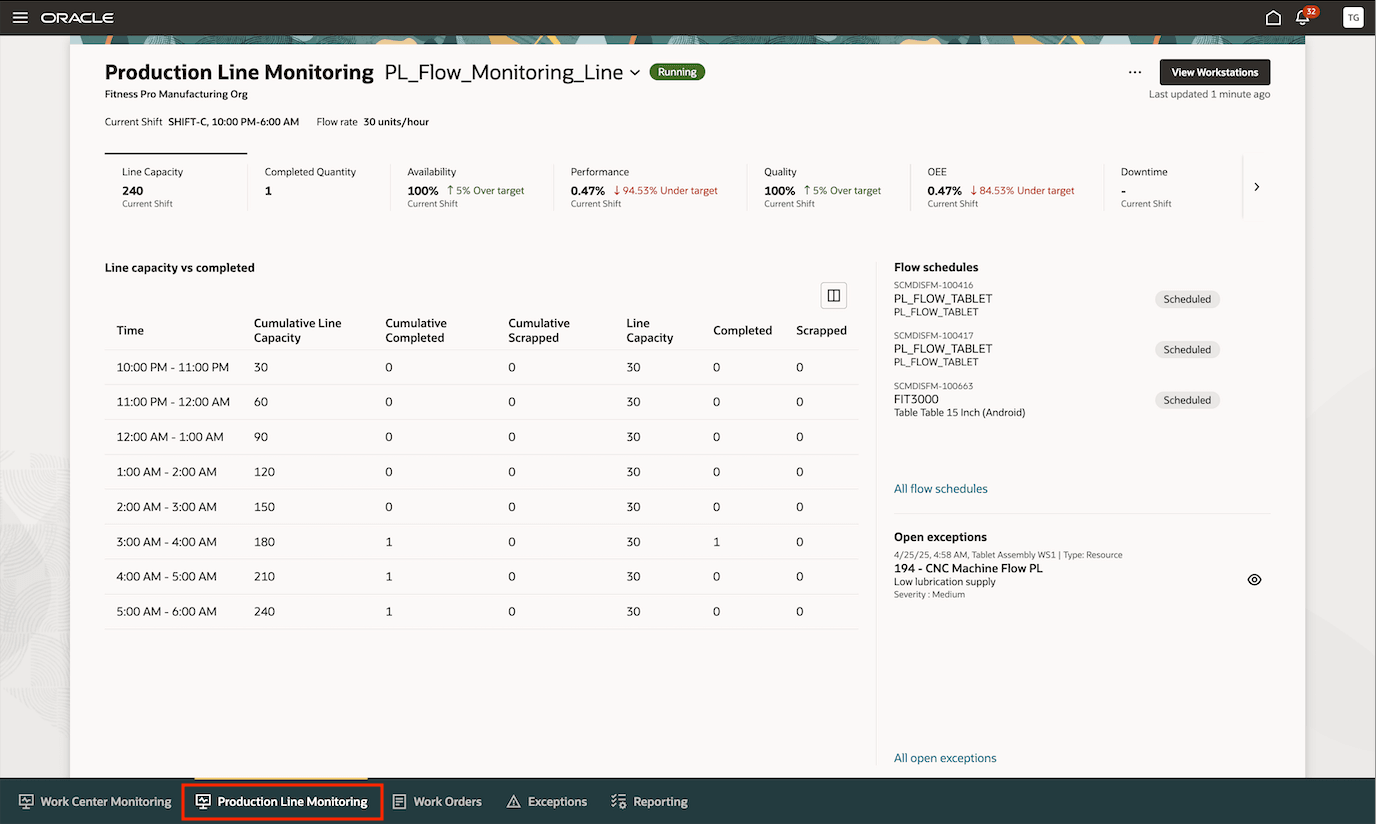This screenshot has width=1376, height=824.
Task: Open the Exceptions warning icon
Action: (513, 801)
